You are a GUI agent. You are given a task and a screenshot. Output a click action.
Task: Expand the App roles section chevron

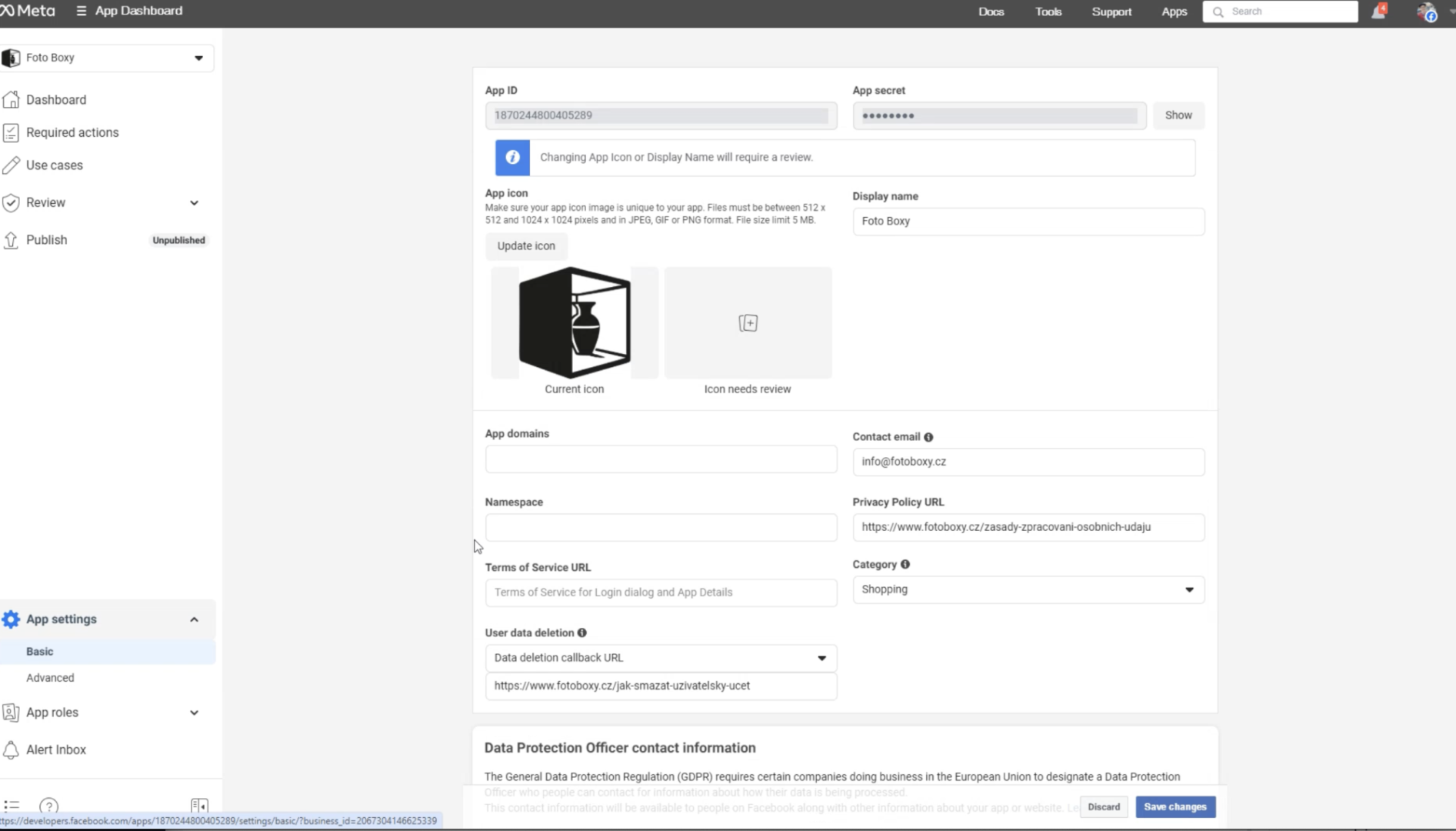click(194, 713)
